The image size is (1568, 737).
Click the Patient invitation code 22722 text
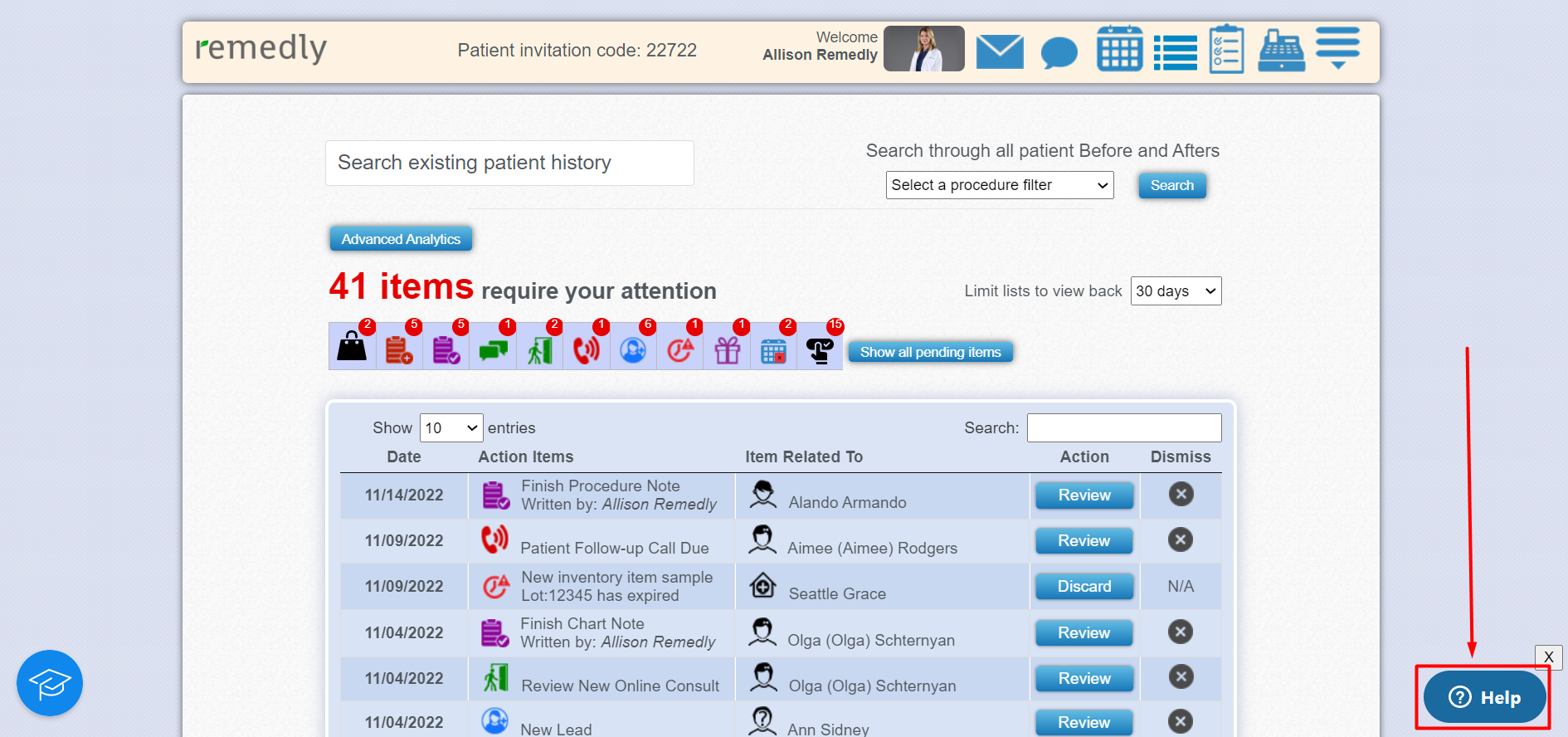click(x=577, y=51)
